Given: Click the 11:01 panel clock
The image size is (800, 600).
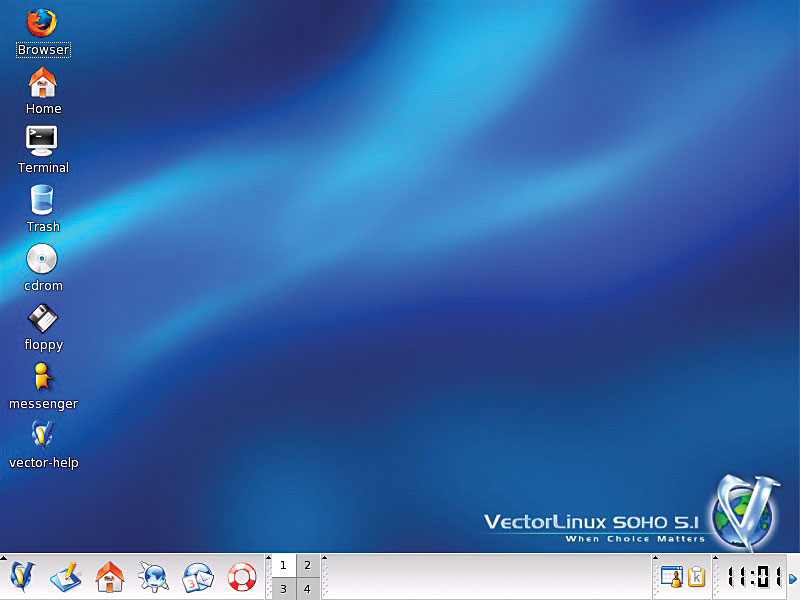Looking at the screenshot, I should click(754, 577).
